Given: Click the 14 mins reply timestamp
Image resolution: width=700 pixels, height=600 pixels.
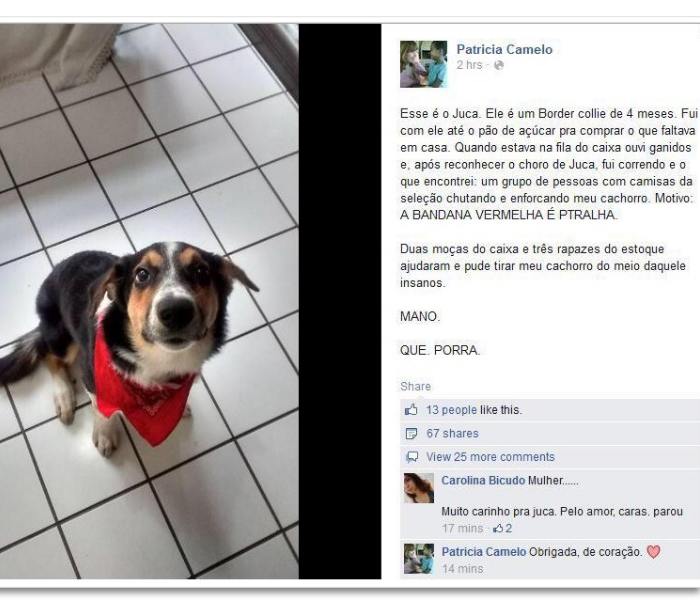Looking at the screenshot, I should point(462,569).
